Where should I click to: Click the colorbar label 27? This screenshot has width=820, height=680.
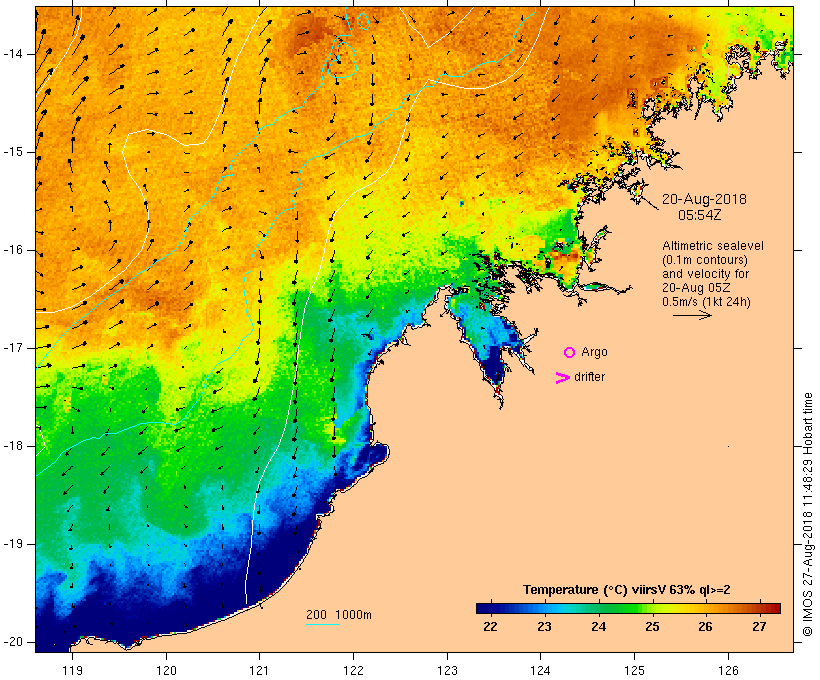tap(759, 627)
